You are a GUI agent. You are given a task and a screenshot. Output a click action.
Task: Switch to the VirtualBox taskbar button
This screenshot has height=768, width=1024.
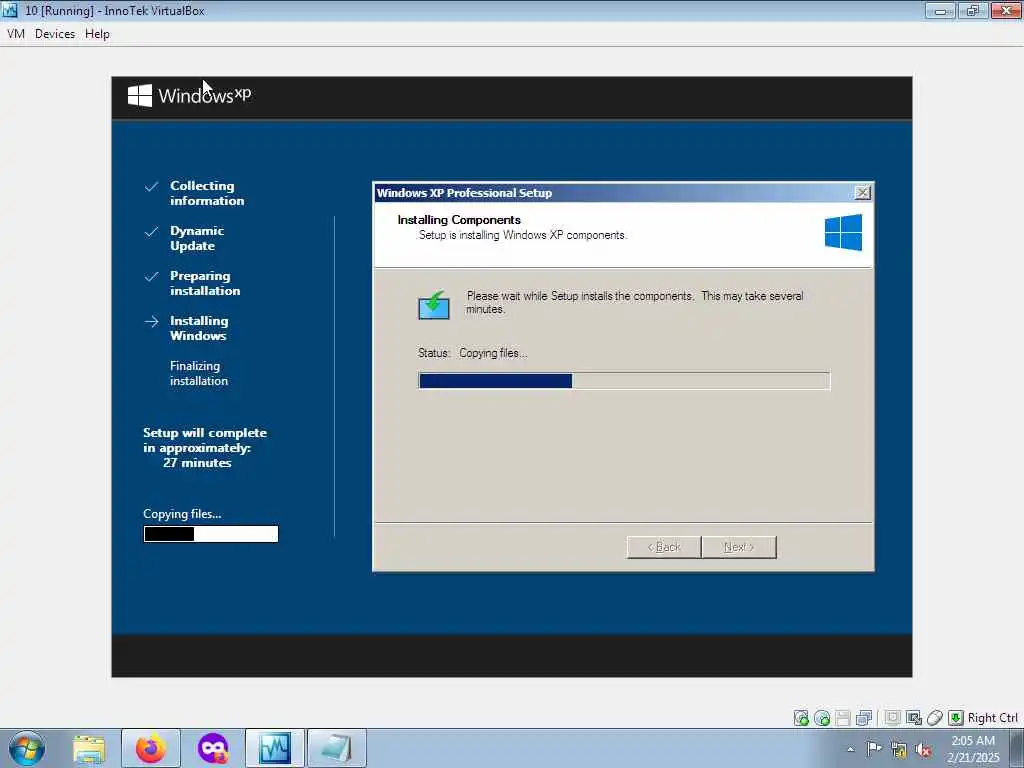[x=275, y=748]
